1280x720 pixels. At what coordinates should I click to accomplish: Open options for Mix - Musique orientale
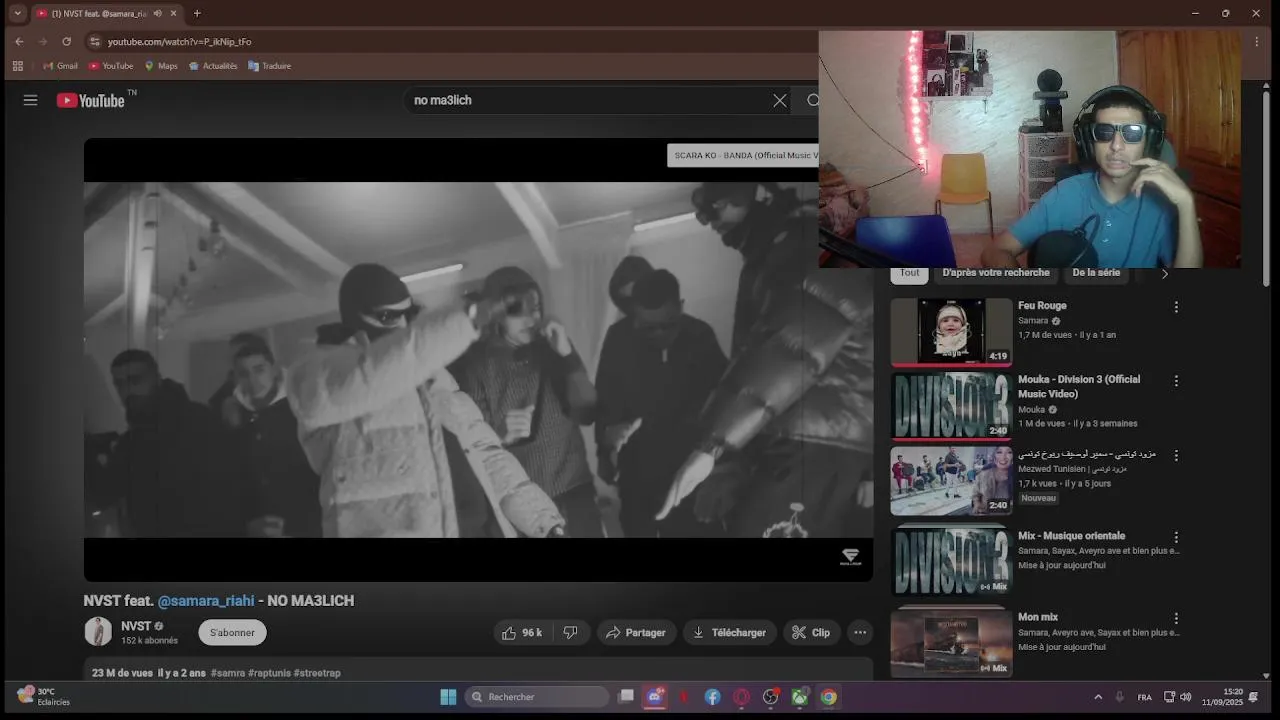(1176, 537)
